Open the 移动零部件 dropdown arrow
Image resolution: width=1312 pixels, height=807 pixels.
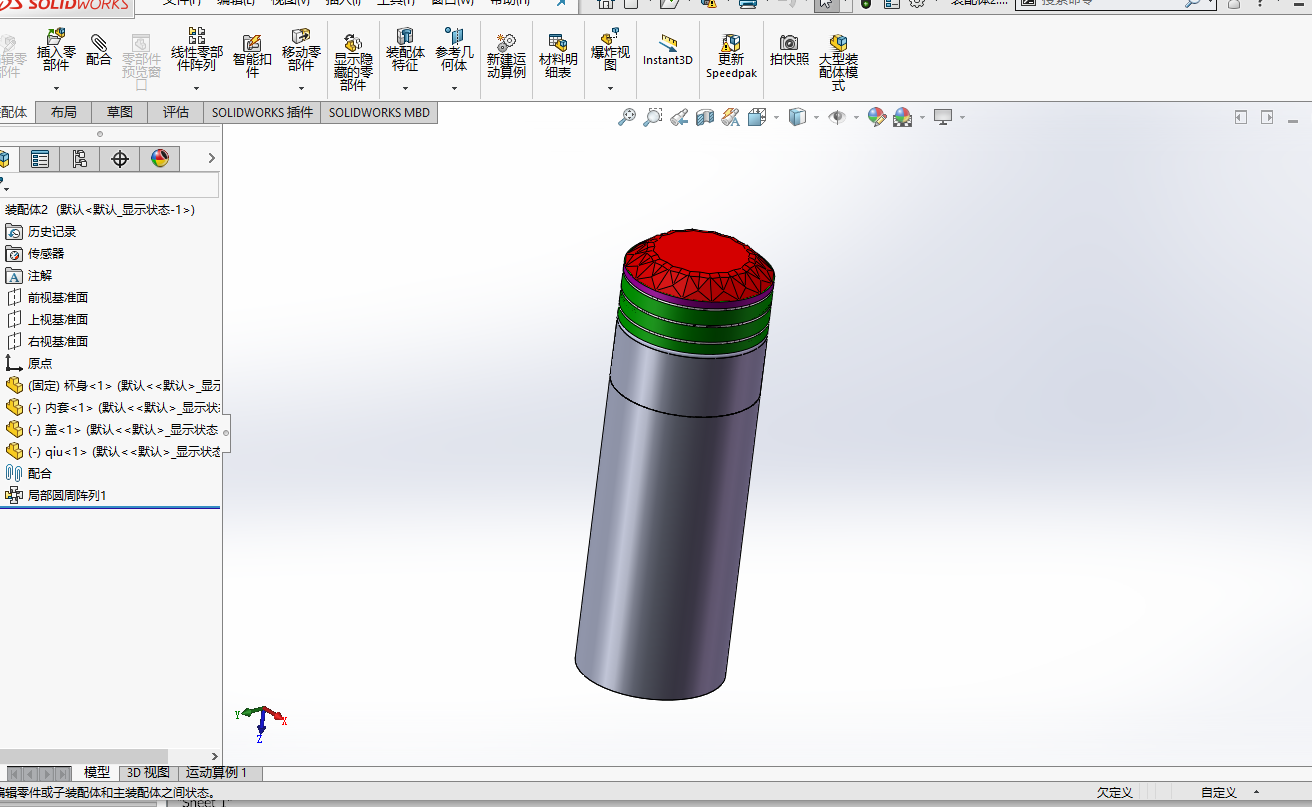pyautogui.click(x=301, y=88)
